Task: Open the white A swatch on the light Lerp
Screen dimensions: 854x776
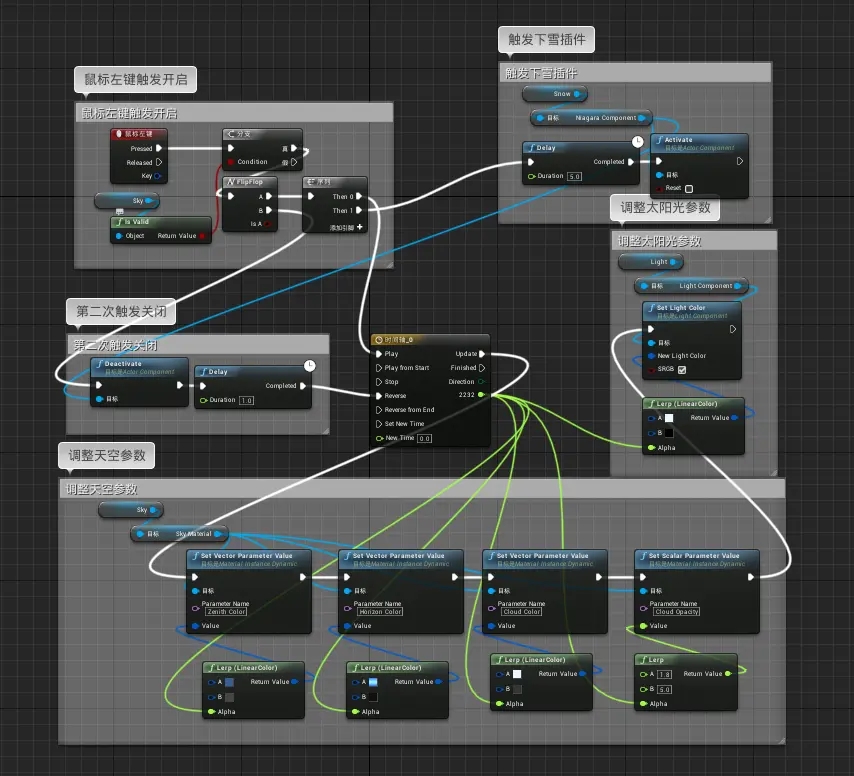Action: click(669, 418)
